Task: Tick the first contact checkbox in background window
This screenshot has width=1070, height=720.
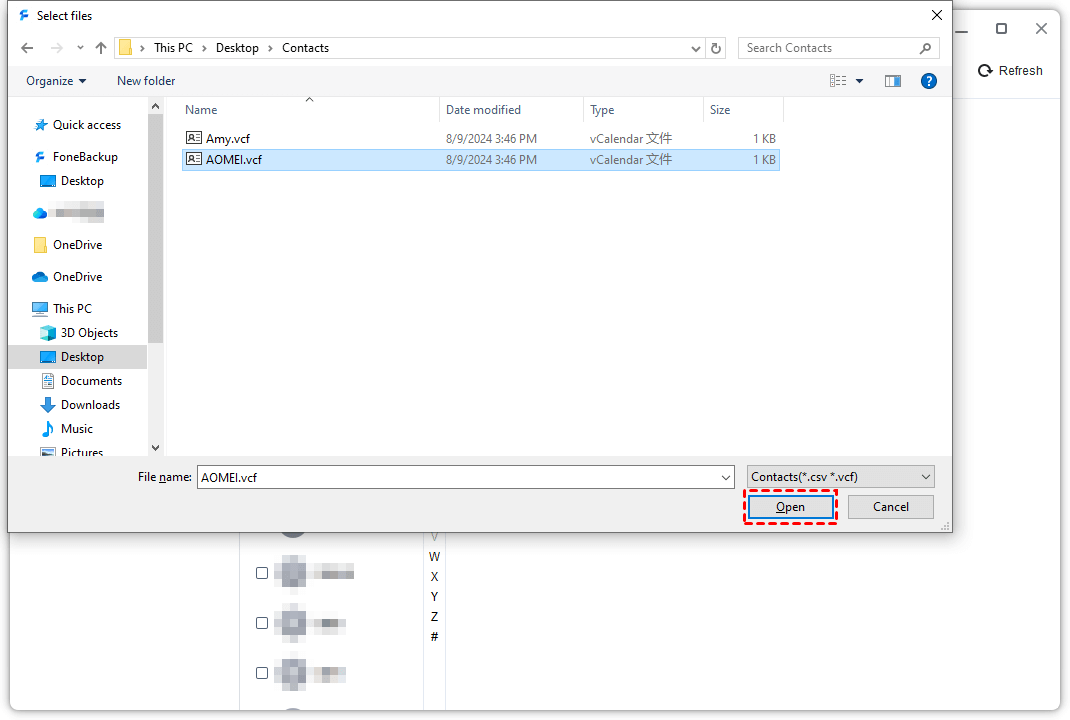Action: [262, 573]
